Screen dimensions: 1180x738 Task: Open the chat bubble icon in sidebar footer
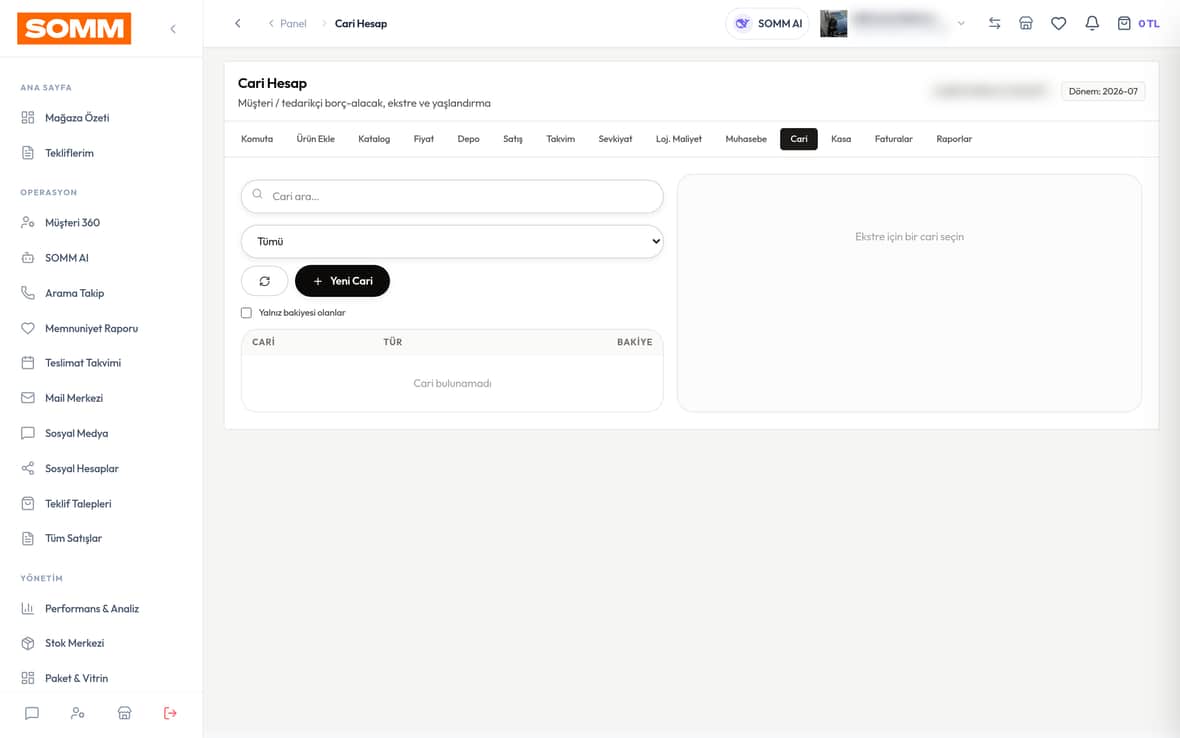click(32, 712)
